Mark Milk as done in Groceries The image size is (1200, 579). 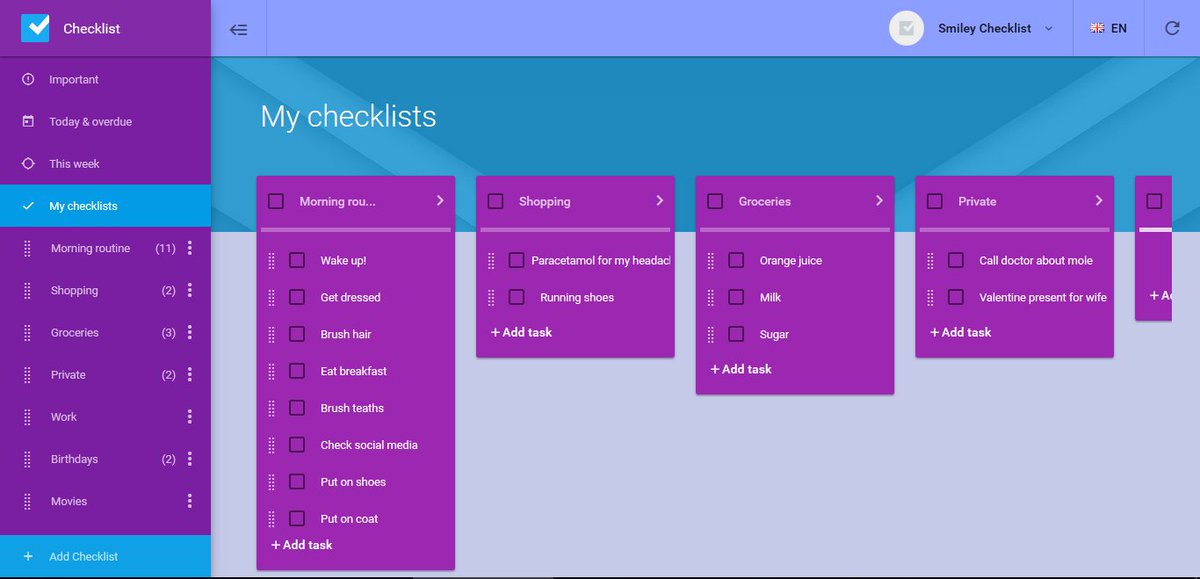pyautogui.click(x=736, y=297)
